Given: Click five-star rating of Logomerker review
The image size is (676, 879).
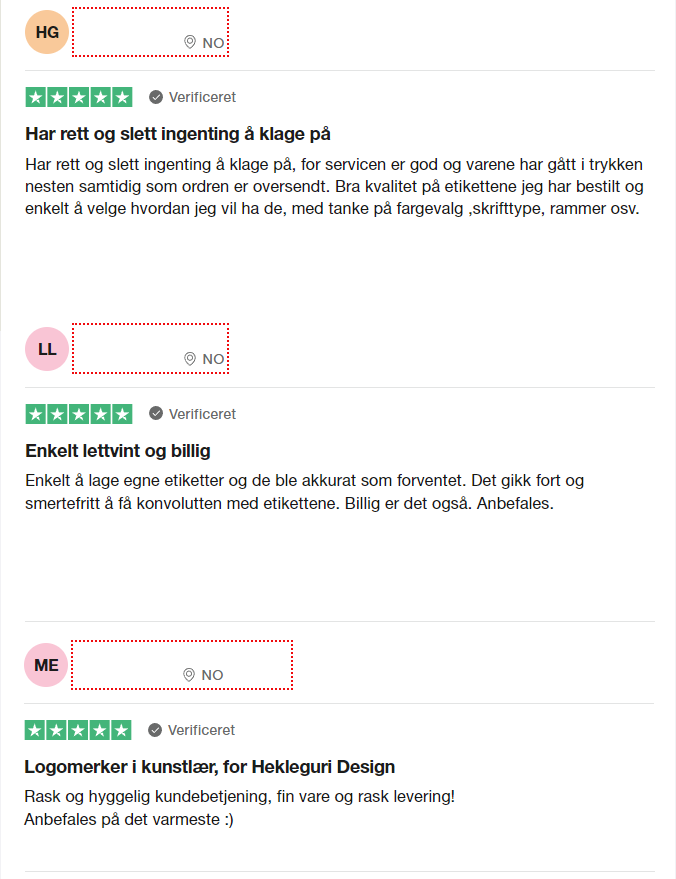Looking at the screenshot, I should (x=78, y=730).
